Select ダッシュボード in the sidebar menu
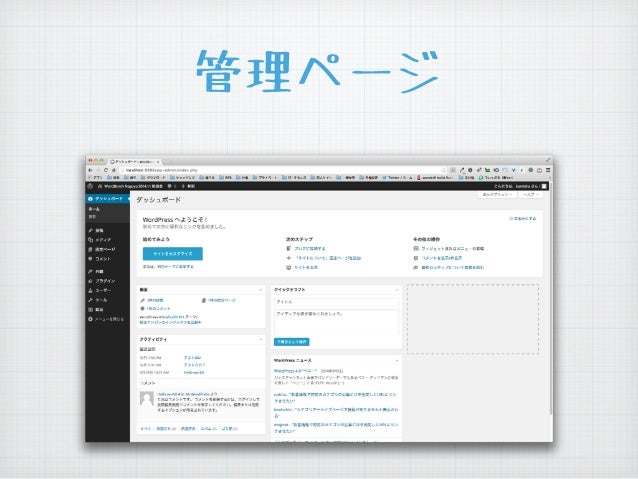This screenshot has width=638, height=479. [108, 199]
